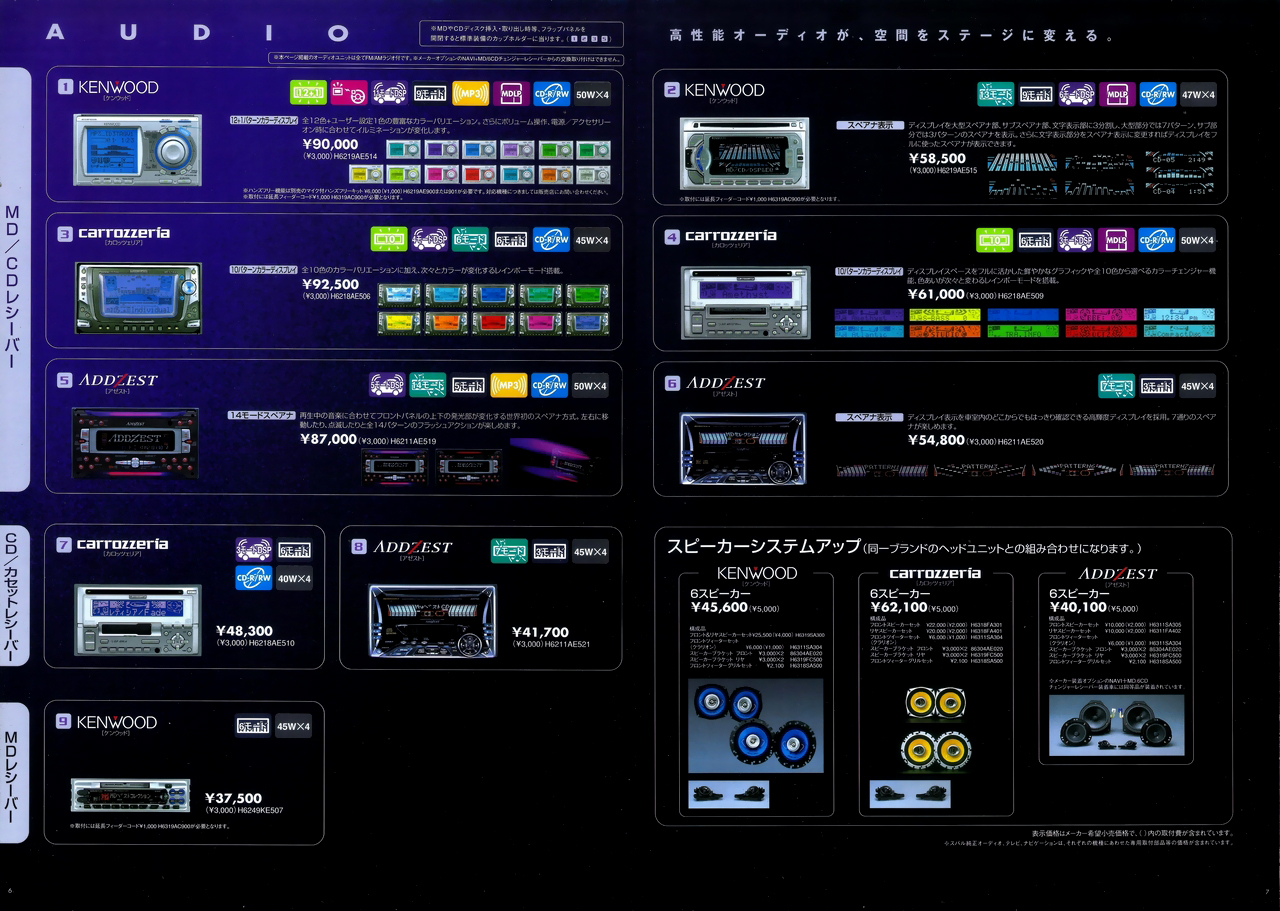
Task: Click the black Addzest speaker set photo
Action: 1116,726
